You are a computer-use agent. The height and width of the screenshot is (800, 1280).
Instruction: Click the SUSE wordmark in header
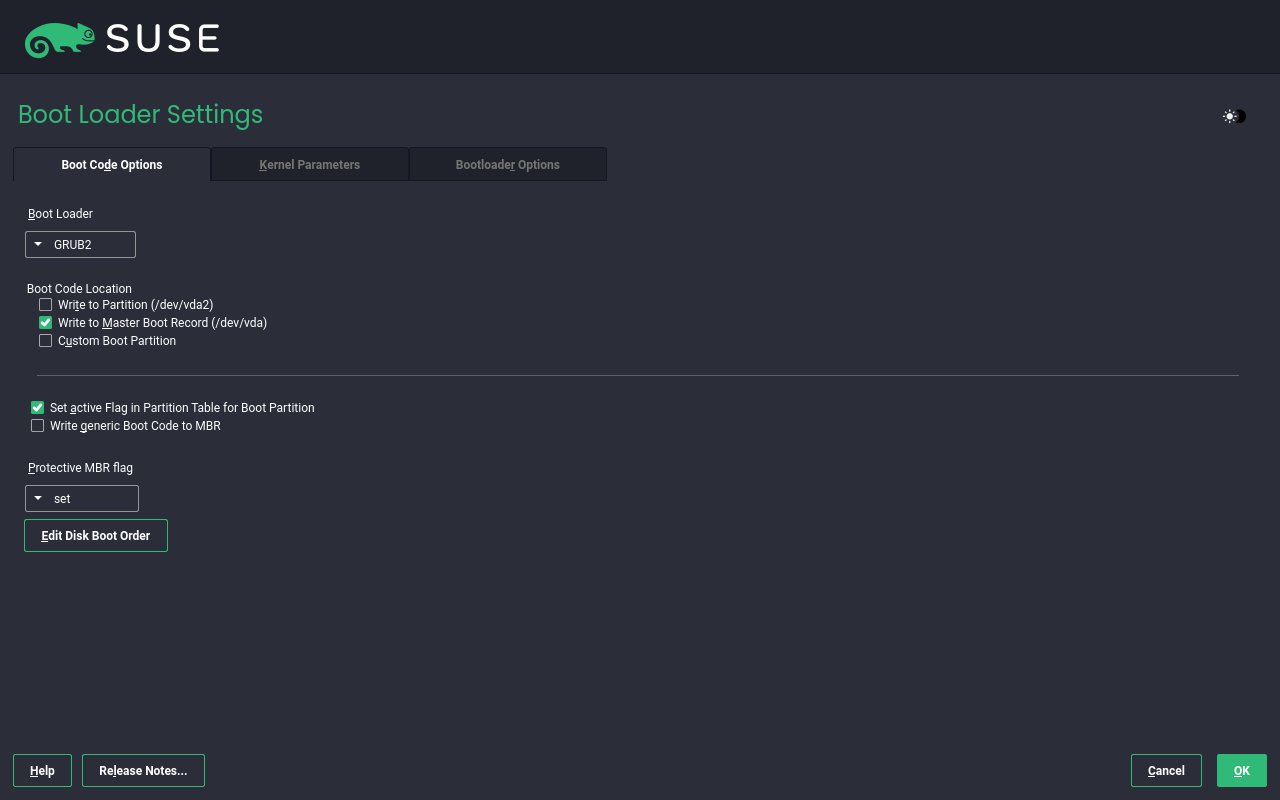(x=162, y=39)
